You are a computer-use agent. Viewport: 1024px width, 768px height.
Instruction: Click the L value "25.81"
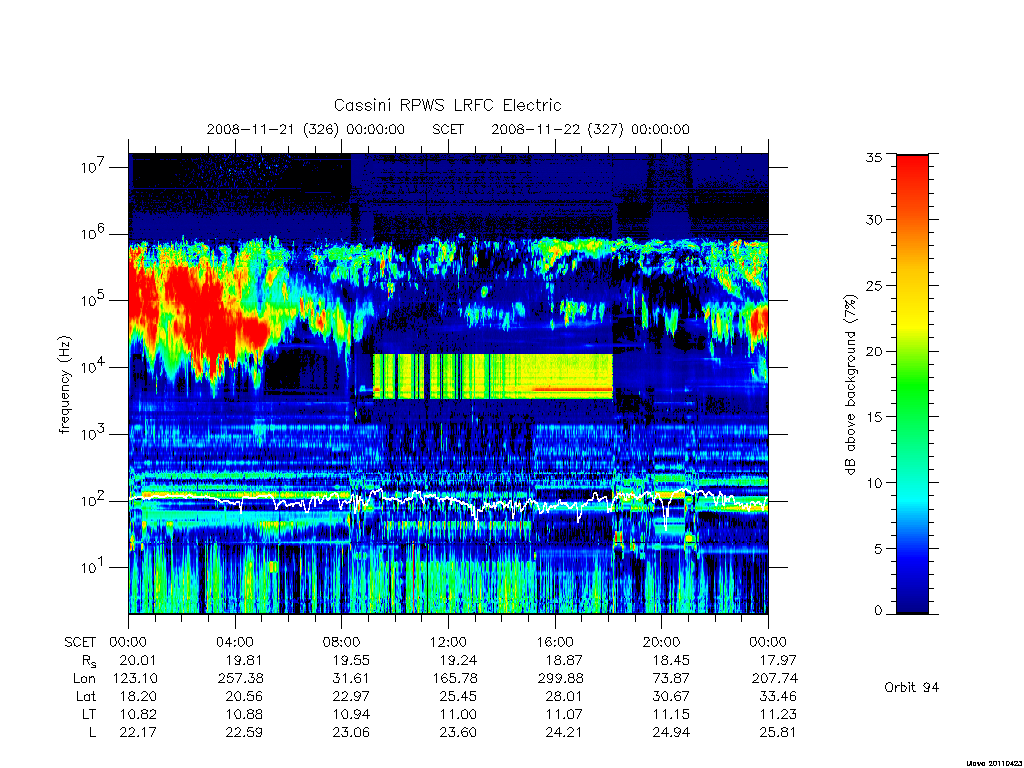click(777, 732)
